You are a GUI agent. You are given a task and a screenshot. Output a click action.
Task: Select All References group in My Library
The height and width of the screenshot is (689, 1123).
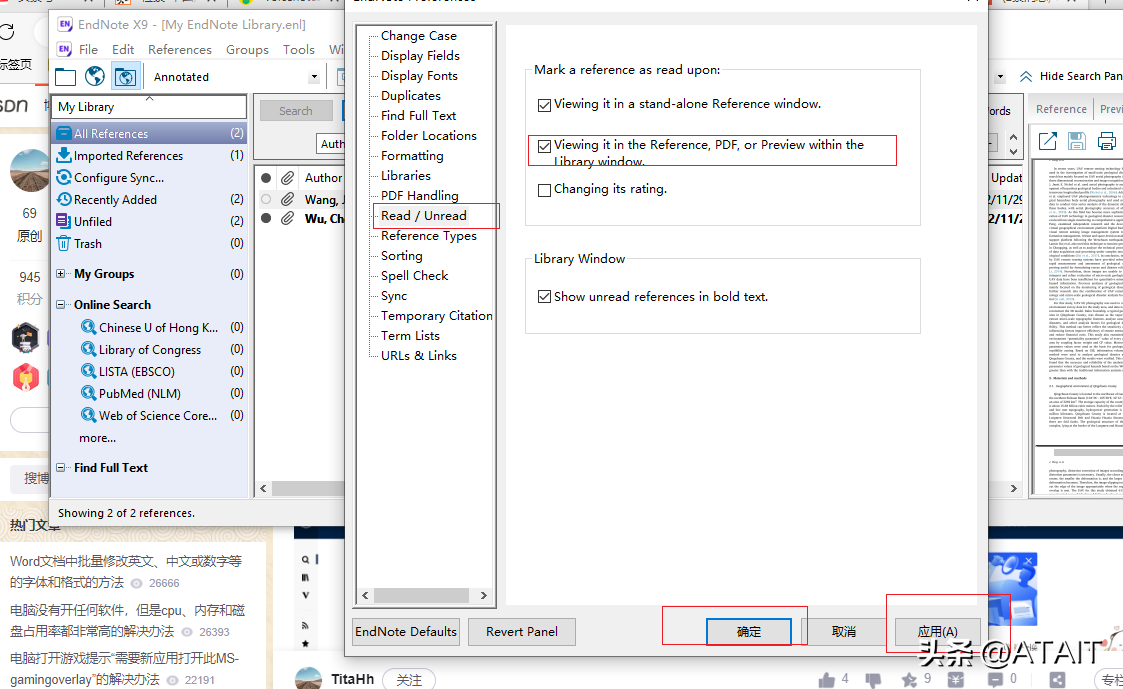pyautogui.click(x=150, y=133)
